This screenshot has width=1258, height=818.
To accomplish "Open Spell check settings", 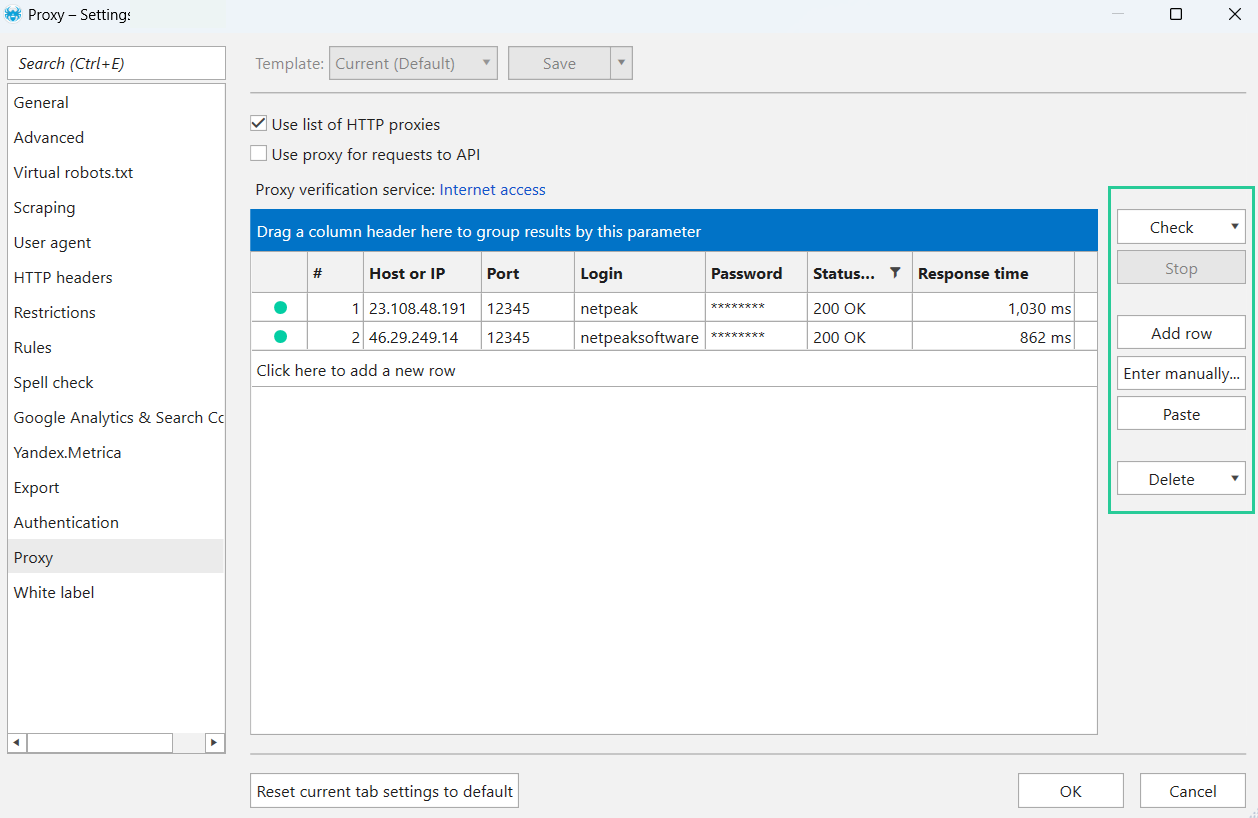I will [x=115, y=383].
